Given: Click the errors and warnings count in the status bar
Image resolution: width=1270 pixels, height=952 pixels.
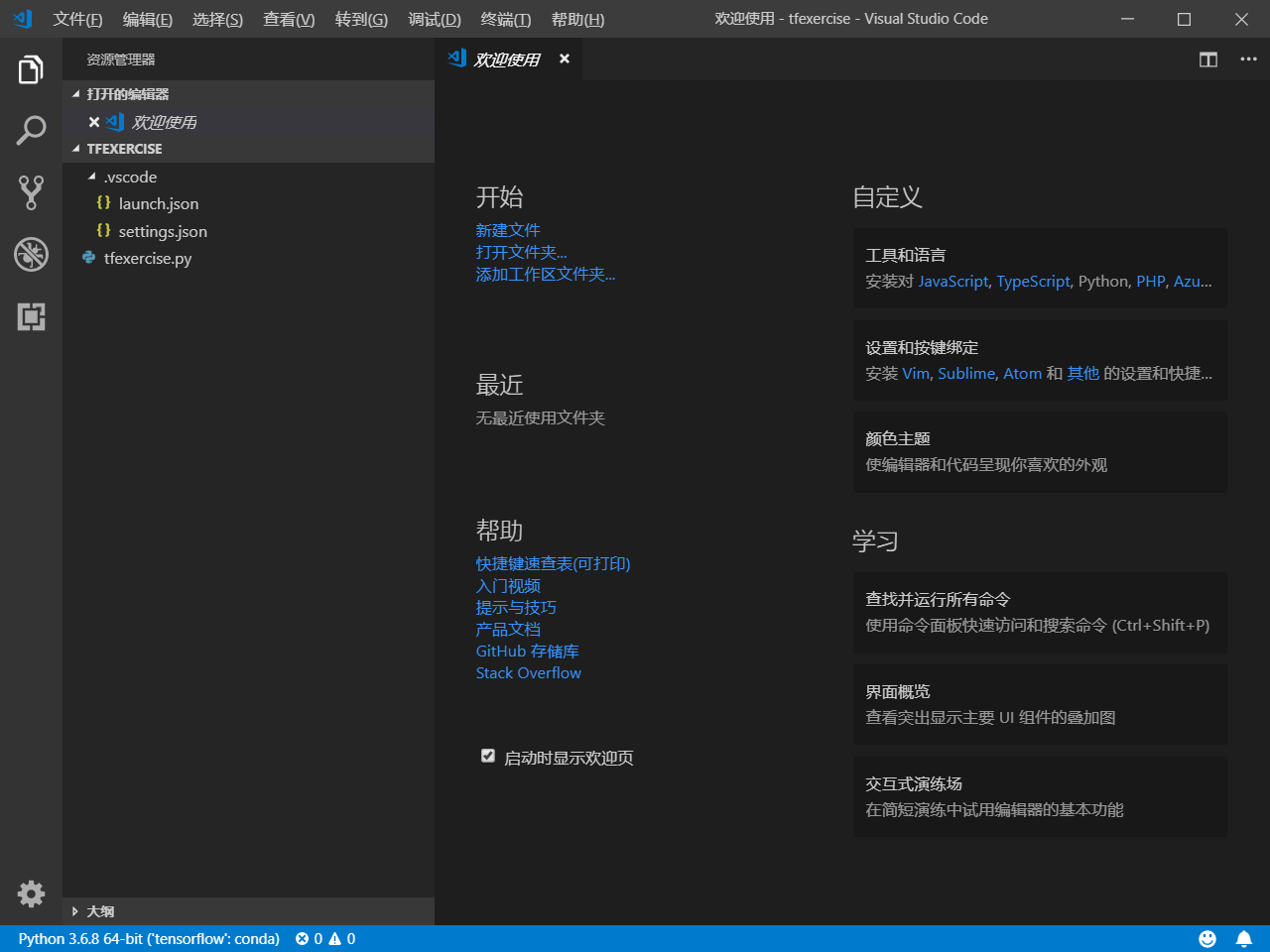Looking at the screenshot, I should pos(325,938).
